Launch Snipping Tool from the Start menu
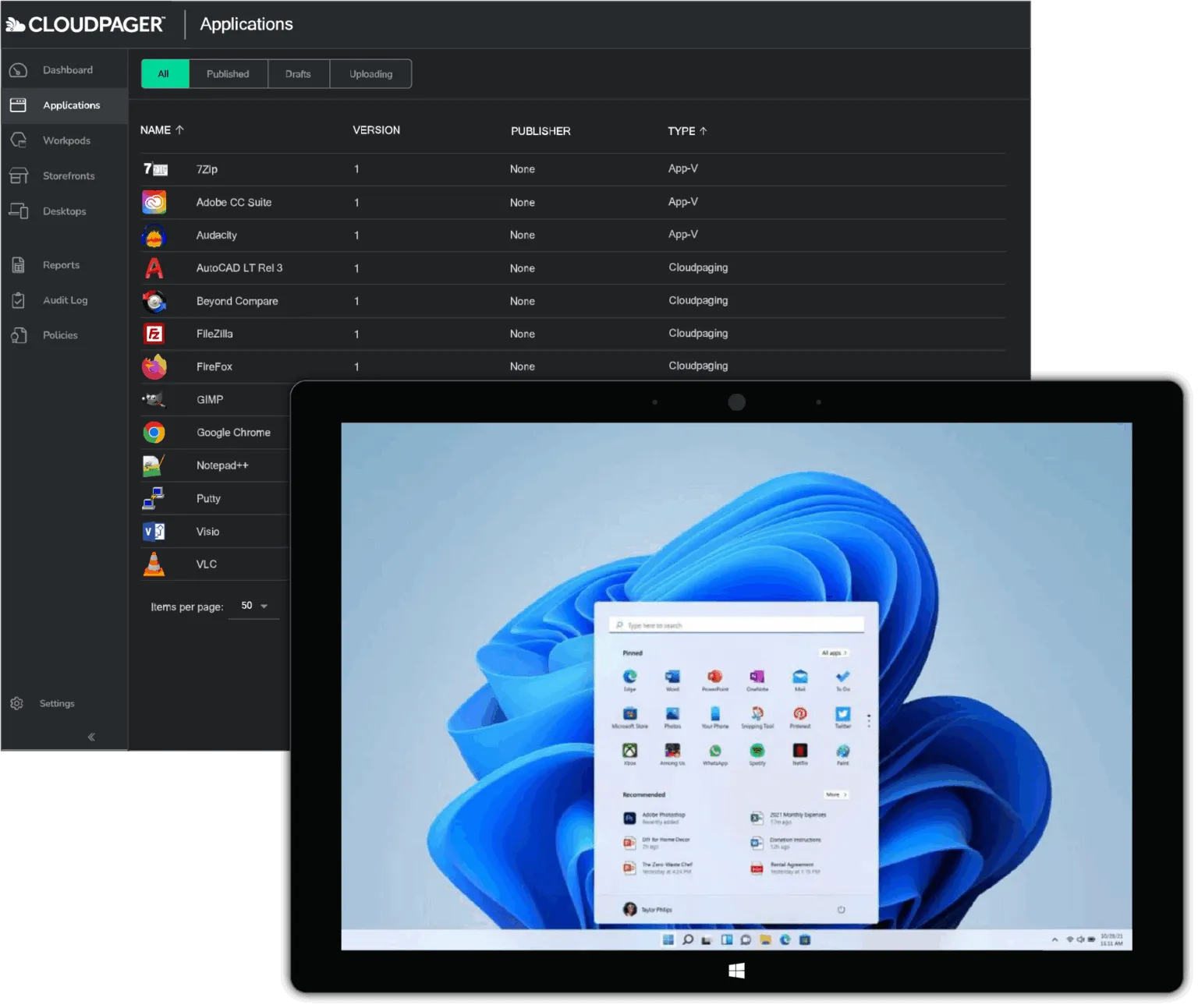 [757, 716]
